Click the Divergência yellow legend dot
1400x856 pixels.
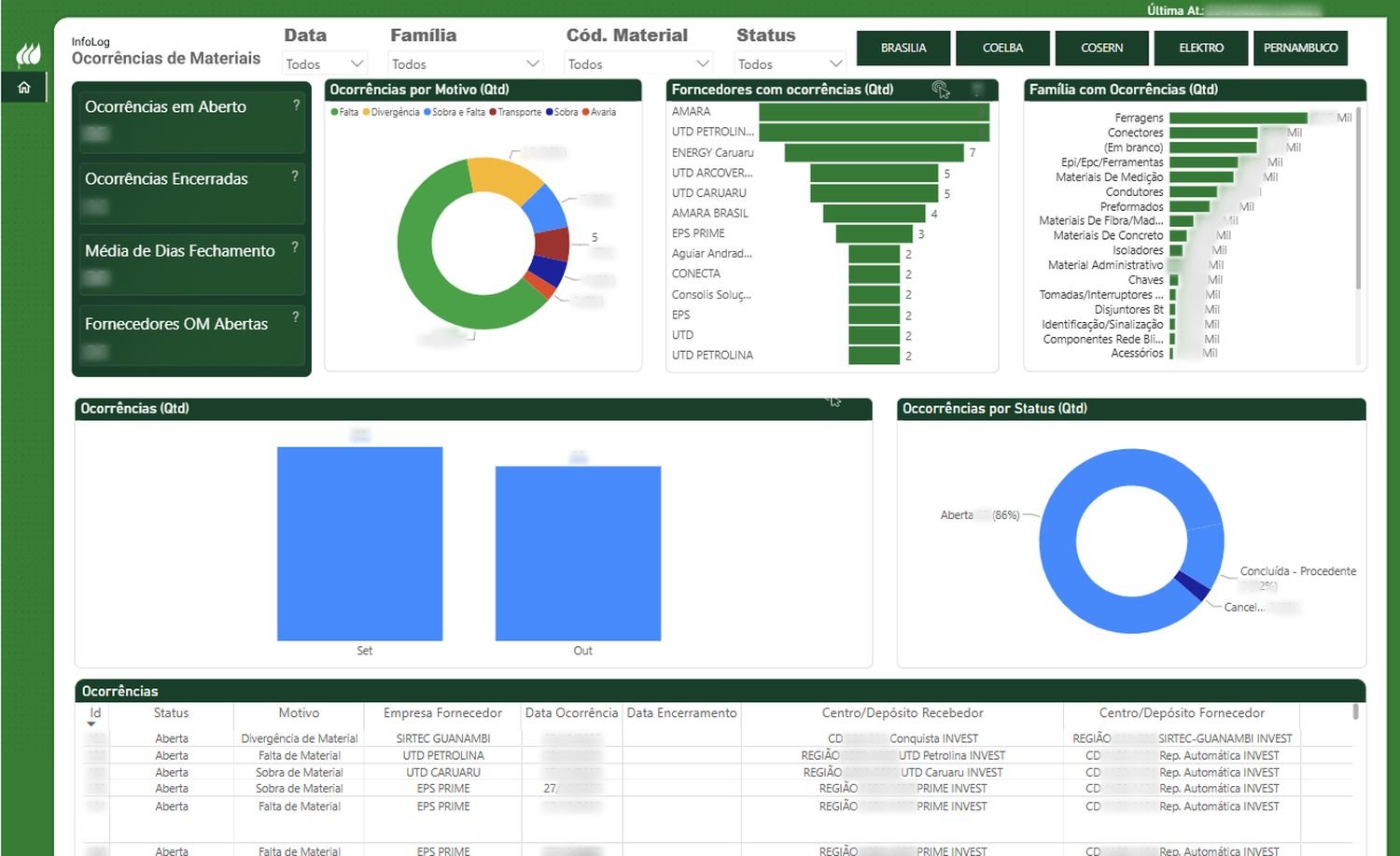(366, 112)
